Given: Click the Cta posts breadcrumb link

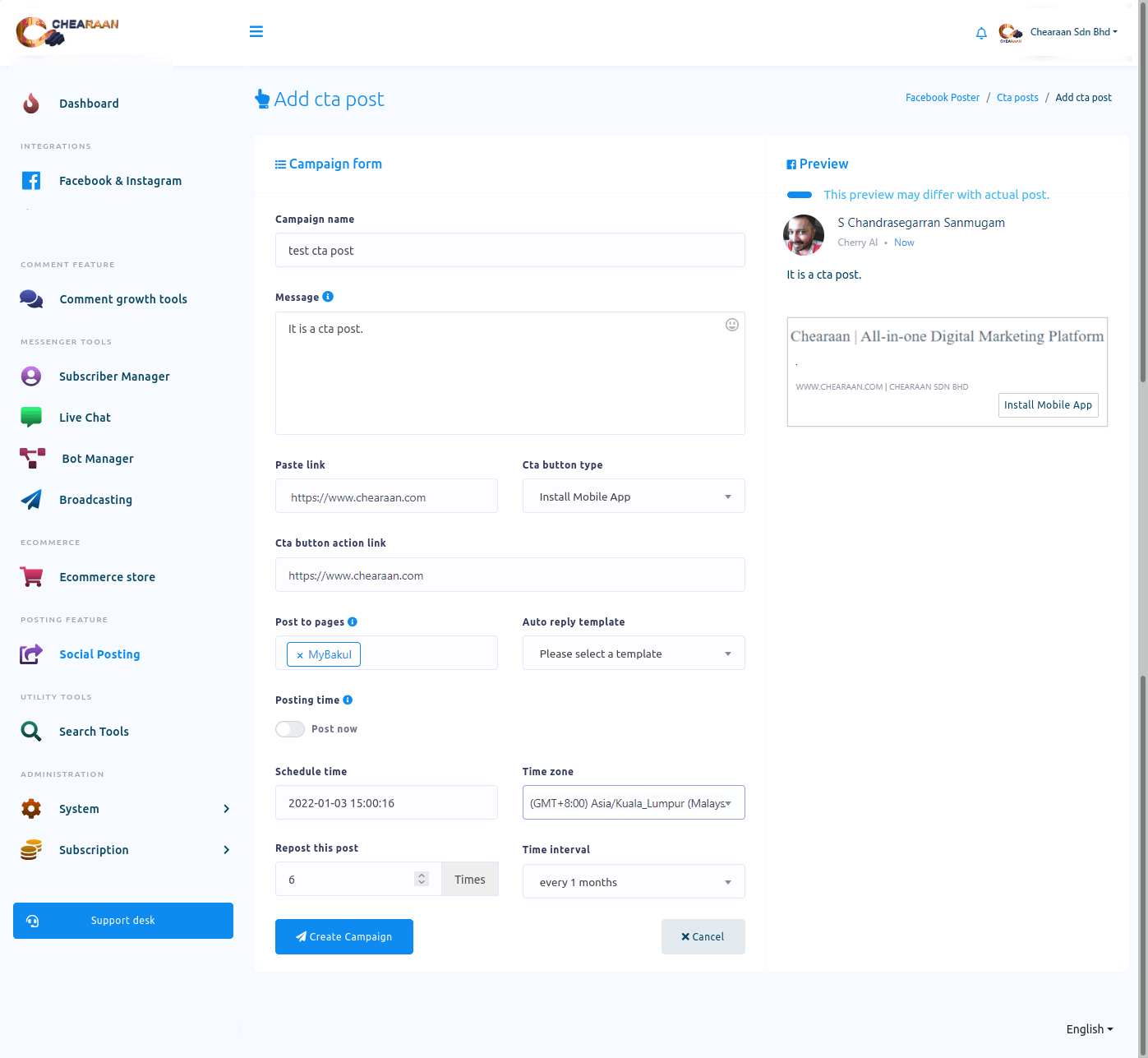Looking at the screenshot, I should pos(1017,98).
